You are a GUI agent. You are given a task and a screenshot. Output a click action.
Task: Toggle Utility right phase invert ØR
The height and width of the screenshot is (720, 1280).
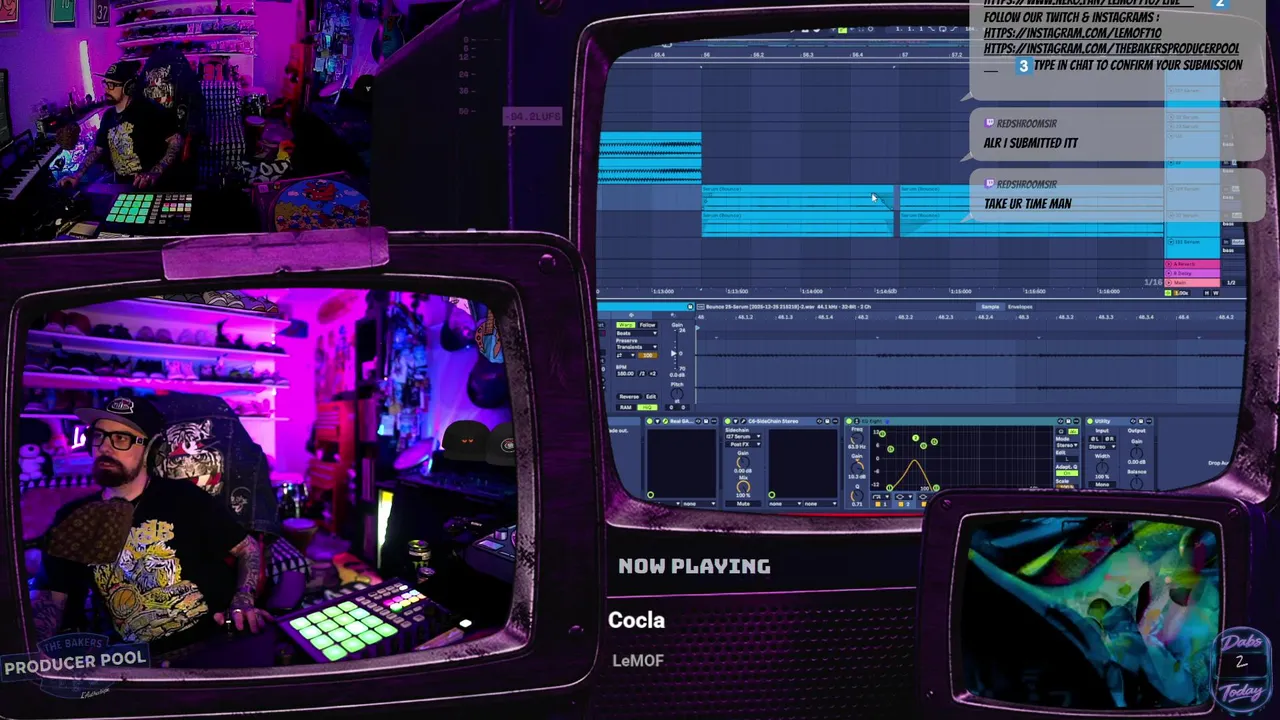1110,439
